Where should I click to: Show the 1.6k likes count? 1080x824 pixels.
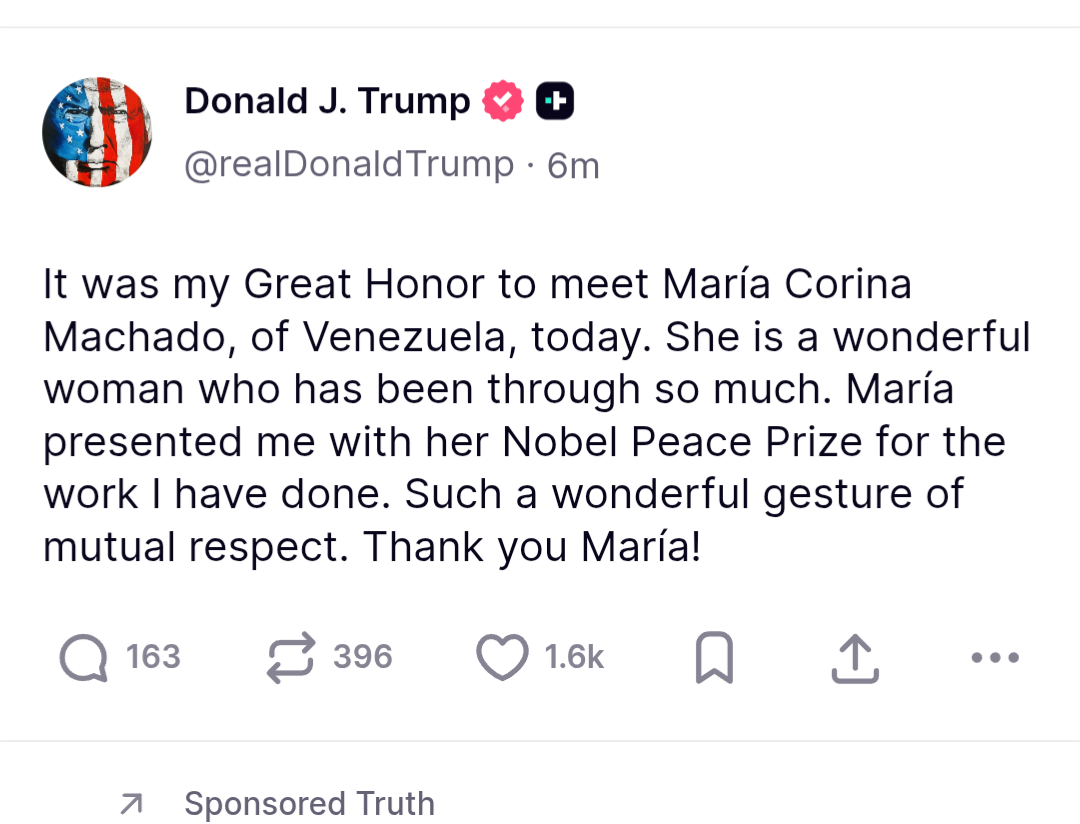575,657
